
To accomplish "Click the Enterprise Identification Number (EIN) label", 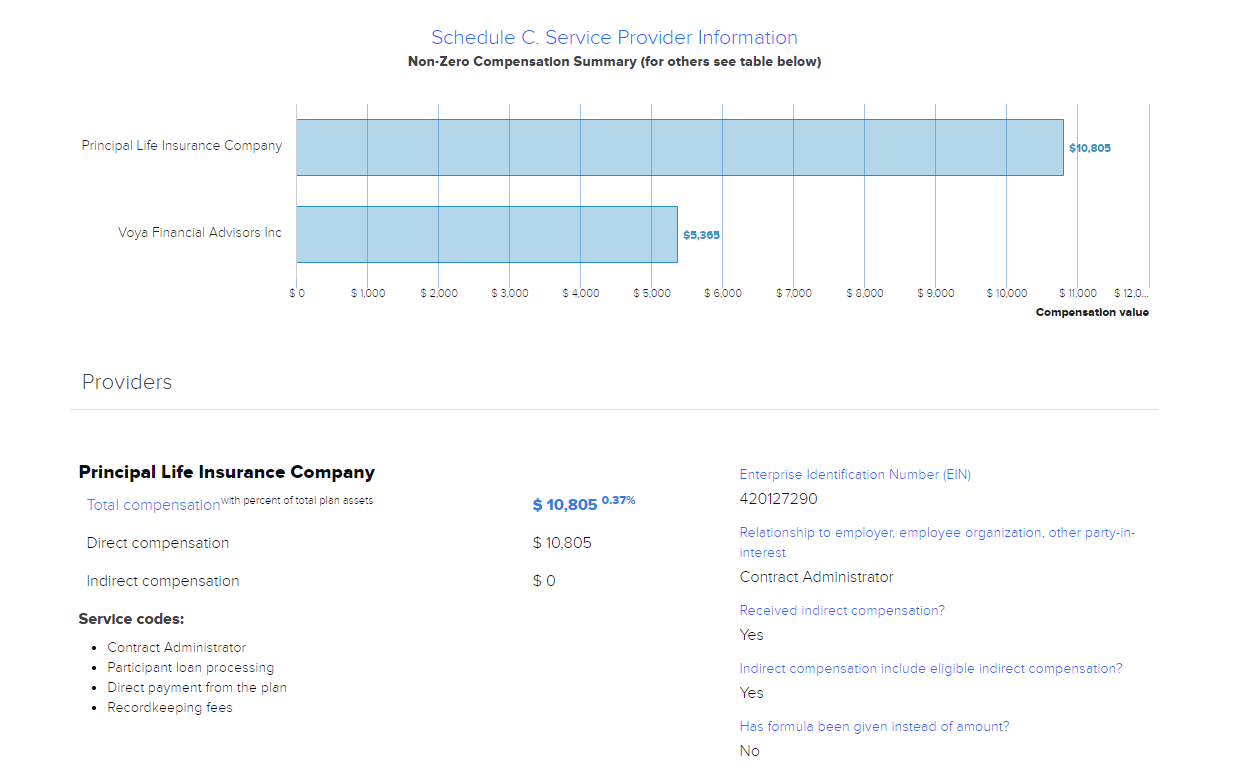I will (x=855, y=475).
